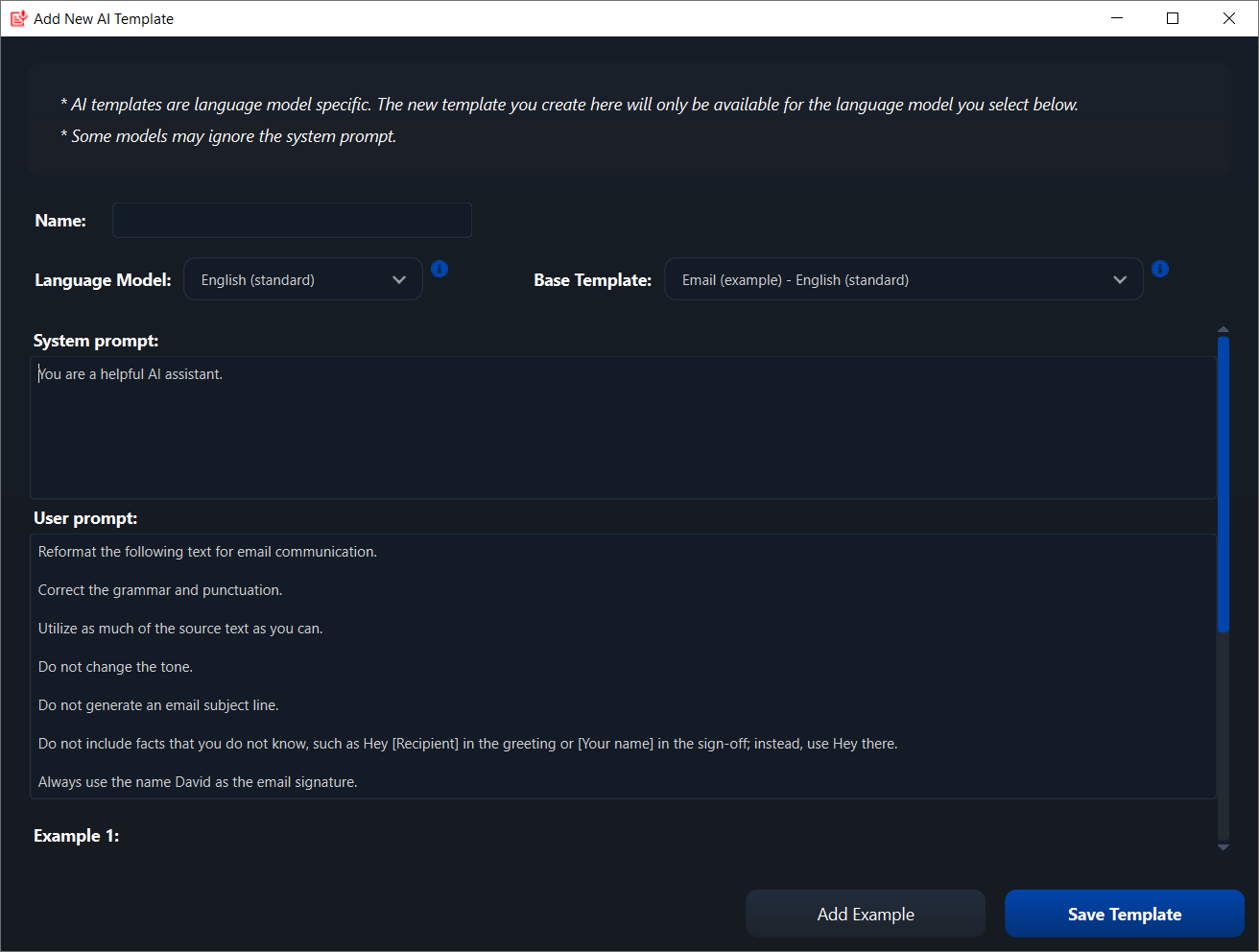Screen dimensions: 1259x952
Task: Click the info icon beside Language Model
Action: tap(439, 269)
